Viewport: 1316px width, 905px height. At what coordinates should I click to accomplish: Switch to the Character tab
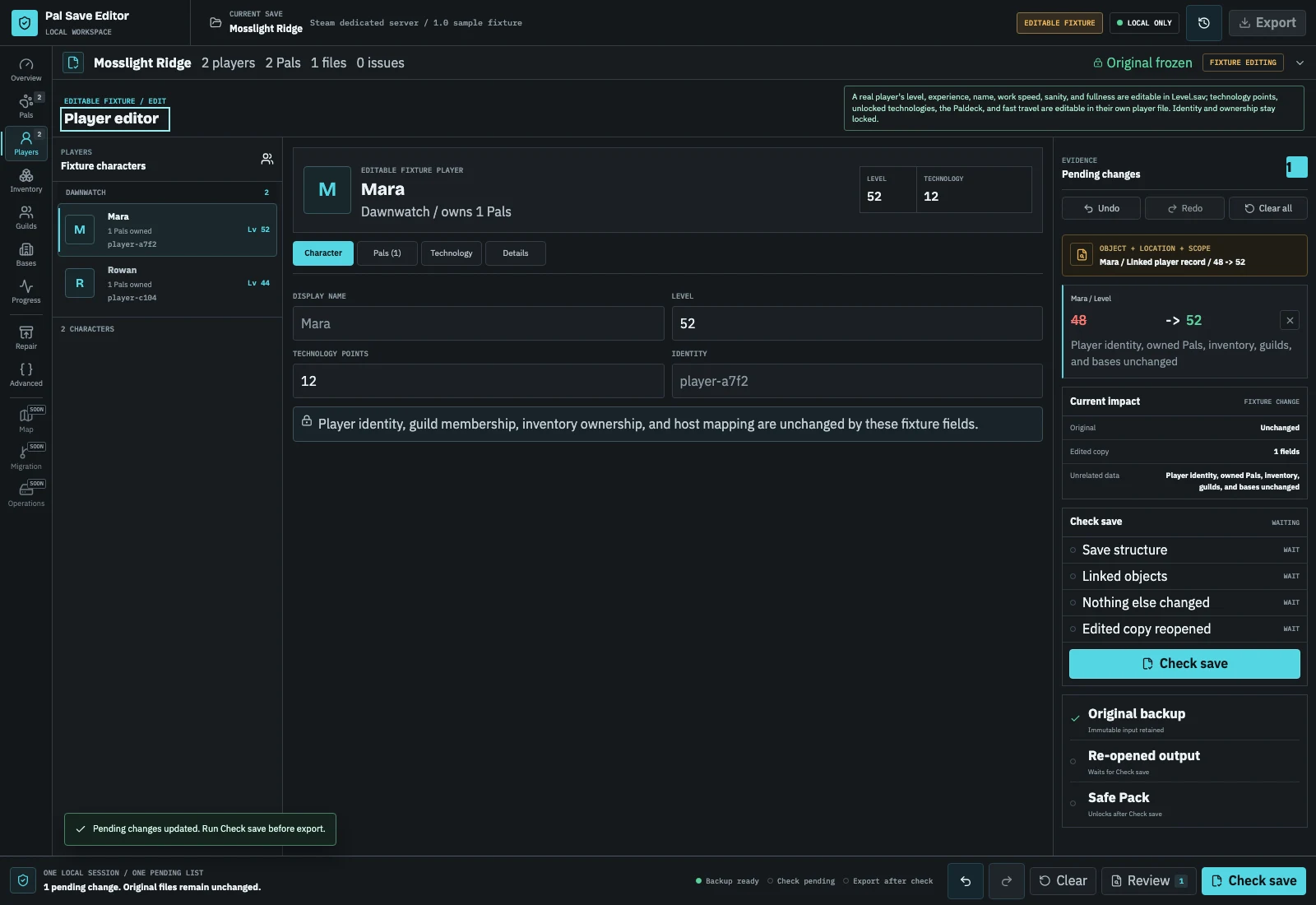tap(323, 253)
